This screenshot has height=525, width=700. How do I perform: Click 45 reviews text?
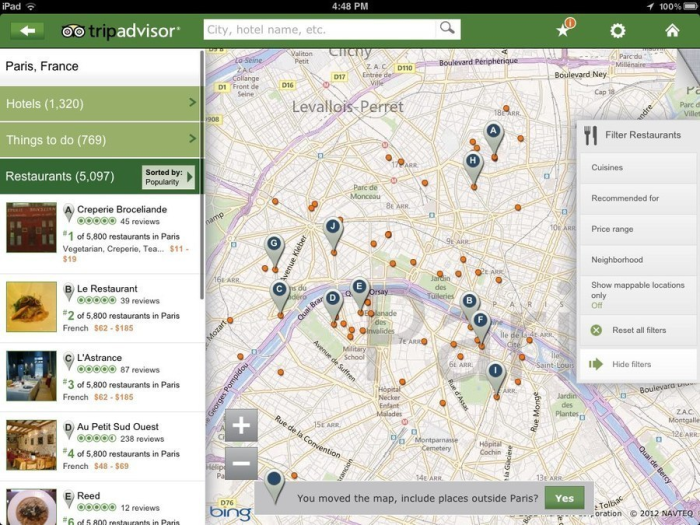pos(140,221)
